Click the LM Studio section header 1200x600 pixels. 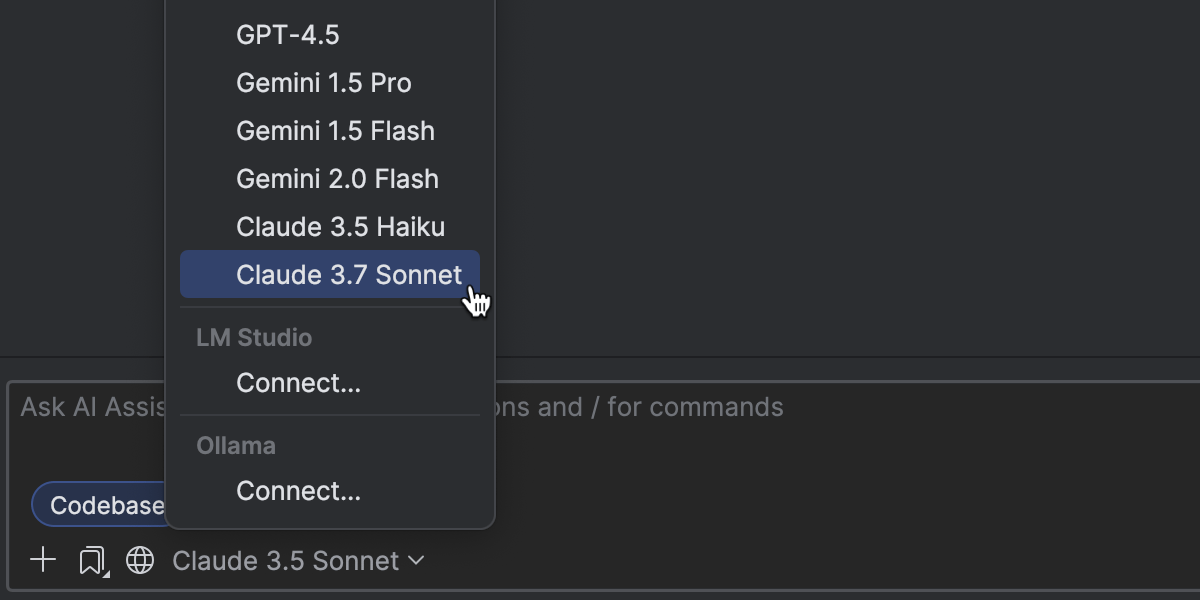coord(254,338)
